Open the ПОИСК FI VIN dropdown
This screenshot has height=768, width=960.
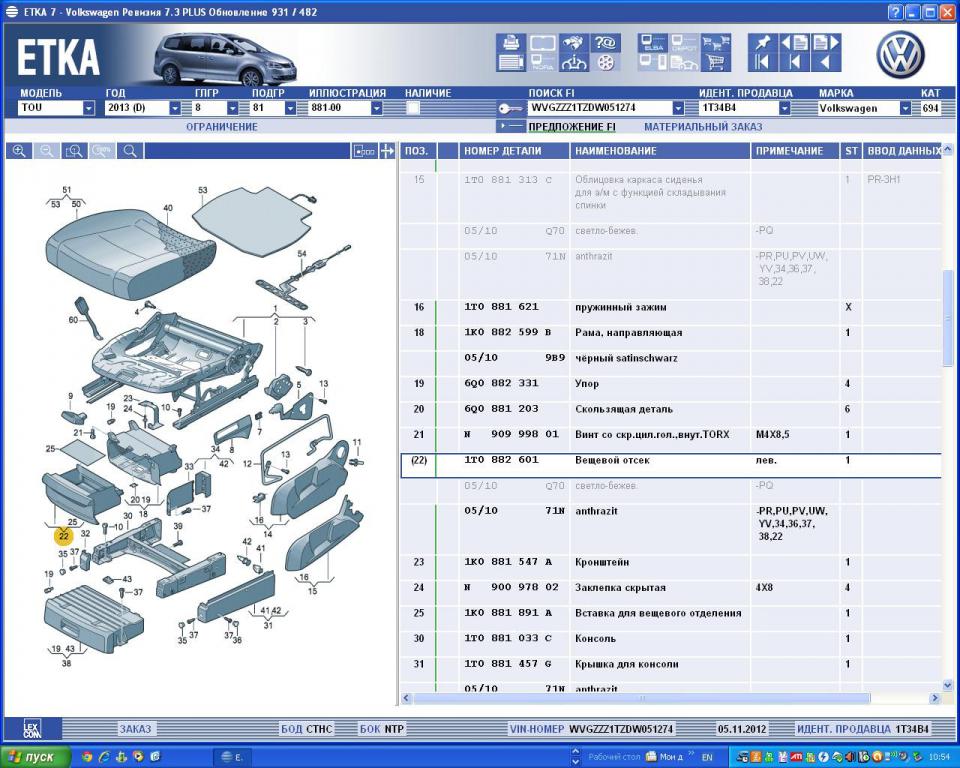678,108
